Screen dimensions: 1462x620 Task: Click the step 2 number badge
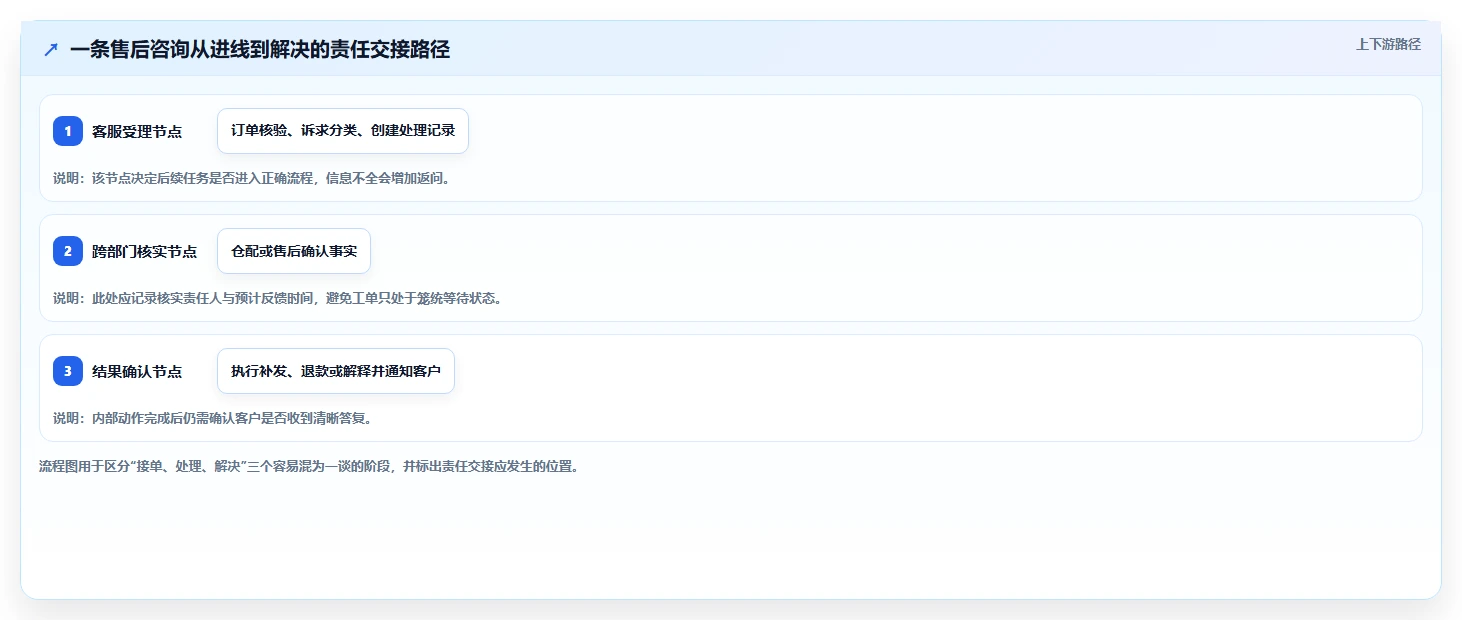68,251
